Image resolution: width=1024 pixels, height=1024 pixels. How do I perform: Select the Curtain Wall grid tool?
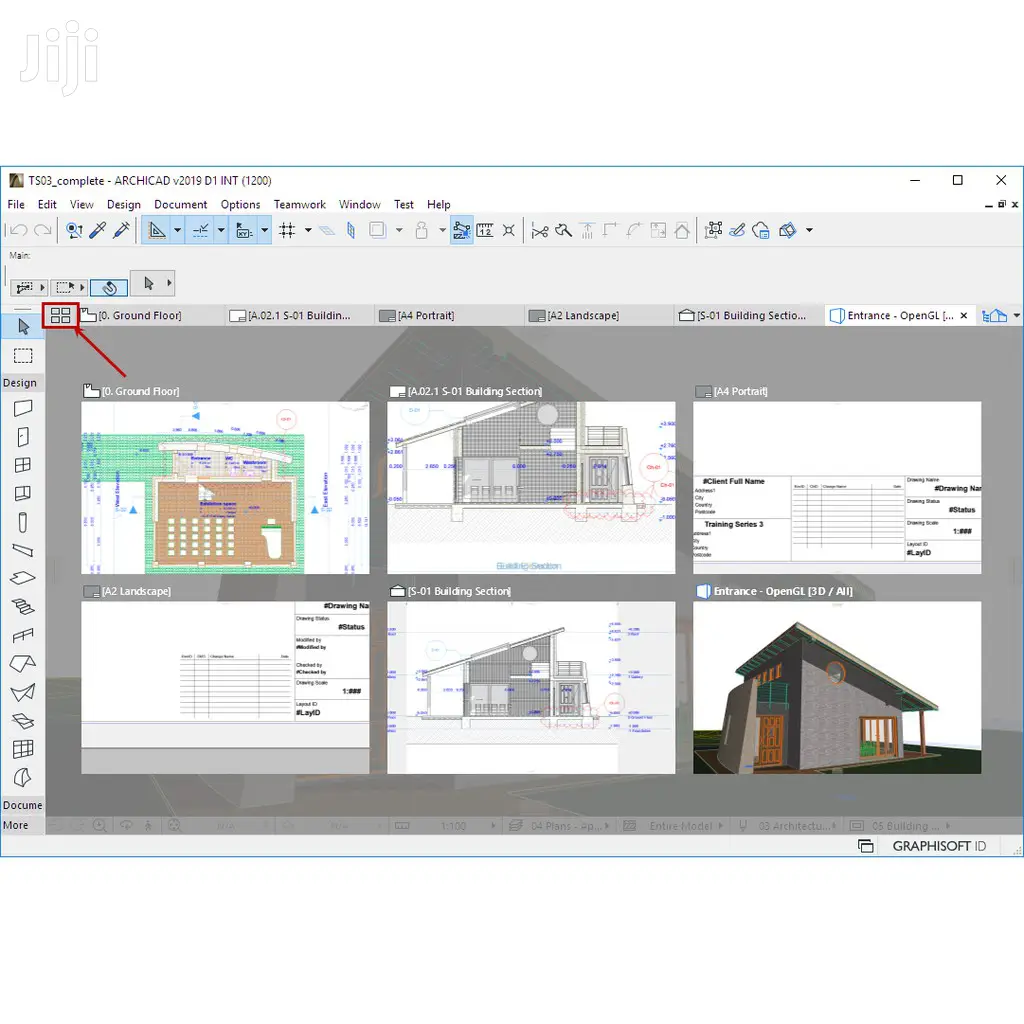[23, 749]
